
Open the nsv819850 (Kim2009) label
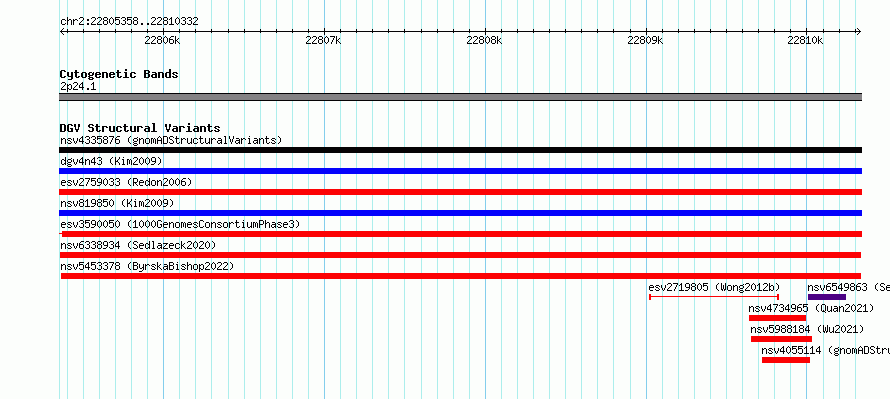pyautogui.click(x=117, y=203)
